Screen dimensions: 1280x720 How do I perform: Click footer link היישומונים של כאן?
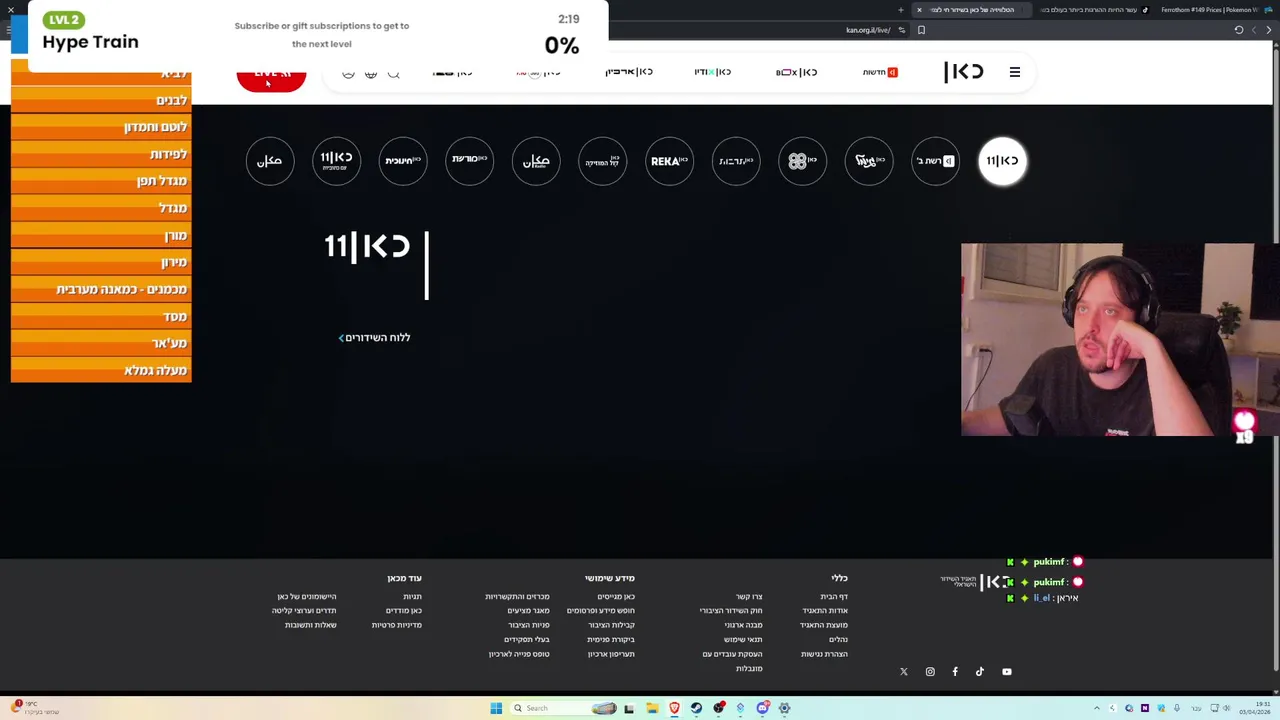307,597
